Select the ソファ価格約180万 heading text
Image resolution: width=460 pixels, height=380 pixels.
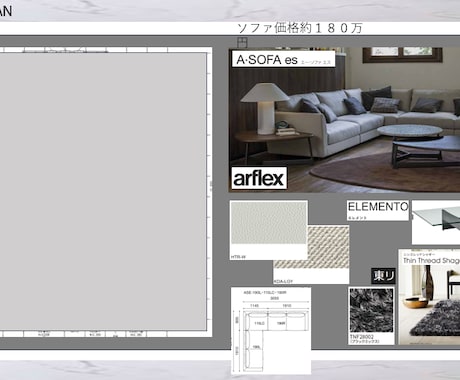click(300, 28)
